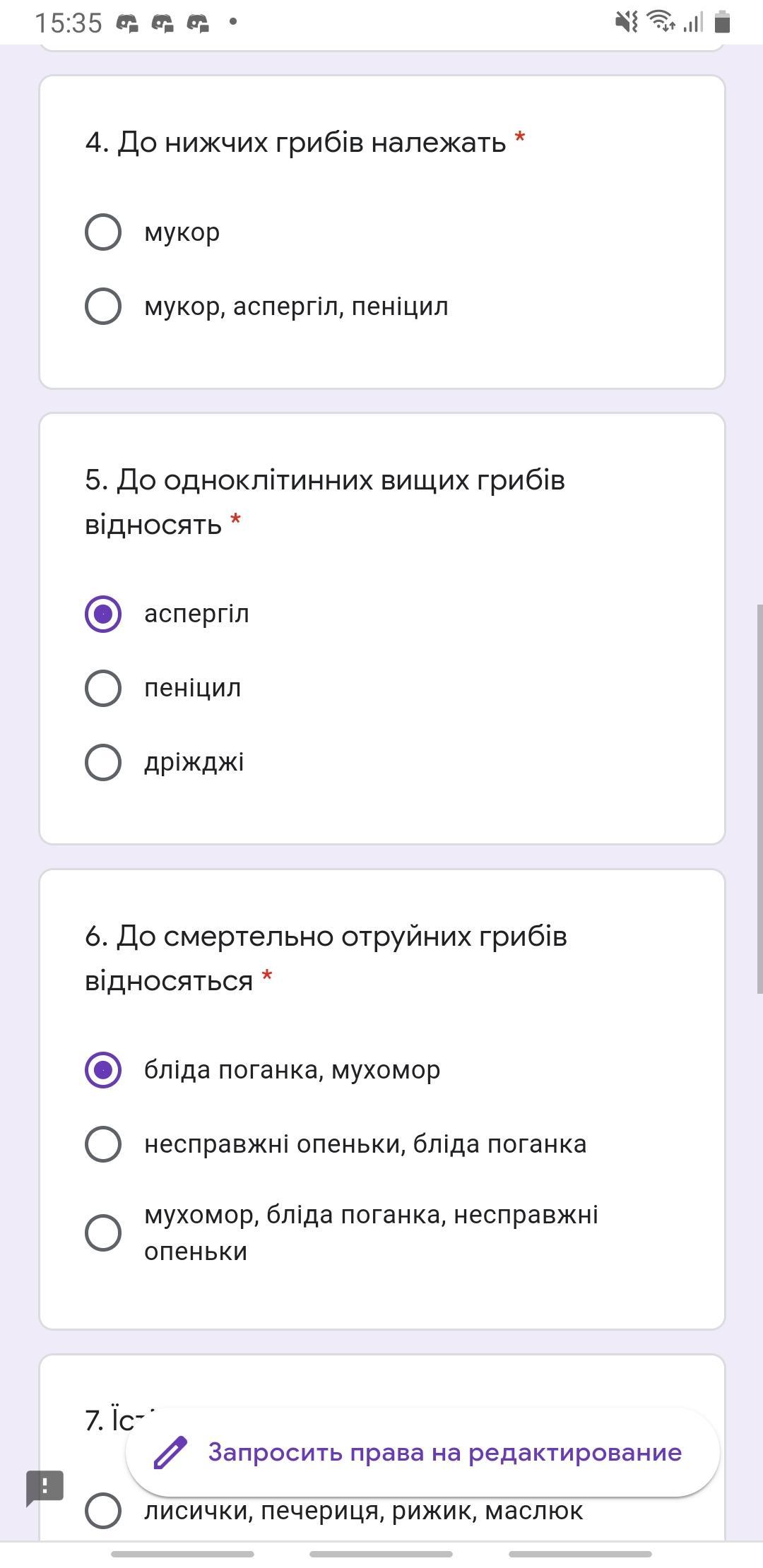
Task: Click the page scrollbar on right edge
Action: [759, 798]
